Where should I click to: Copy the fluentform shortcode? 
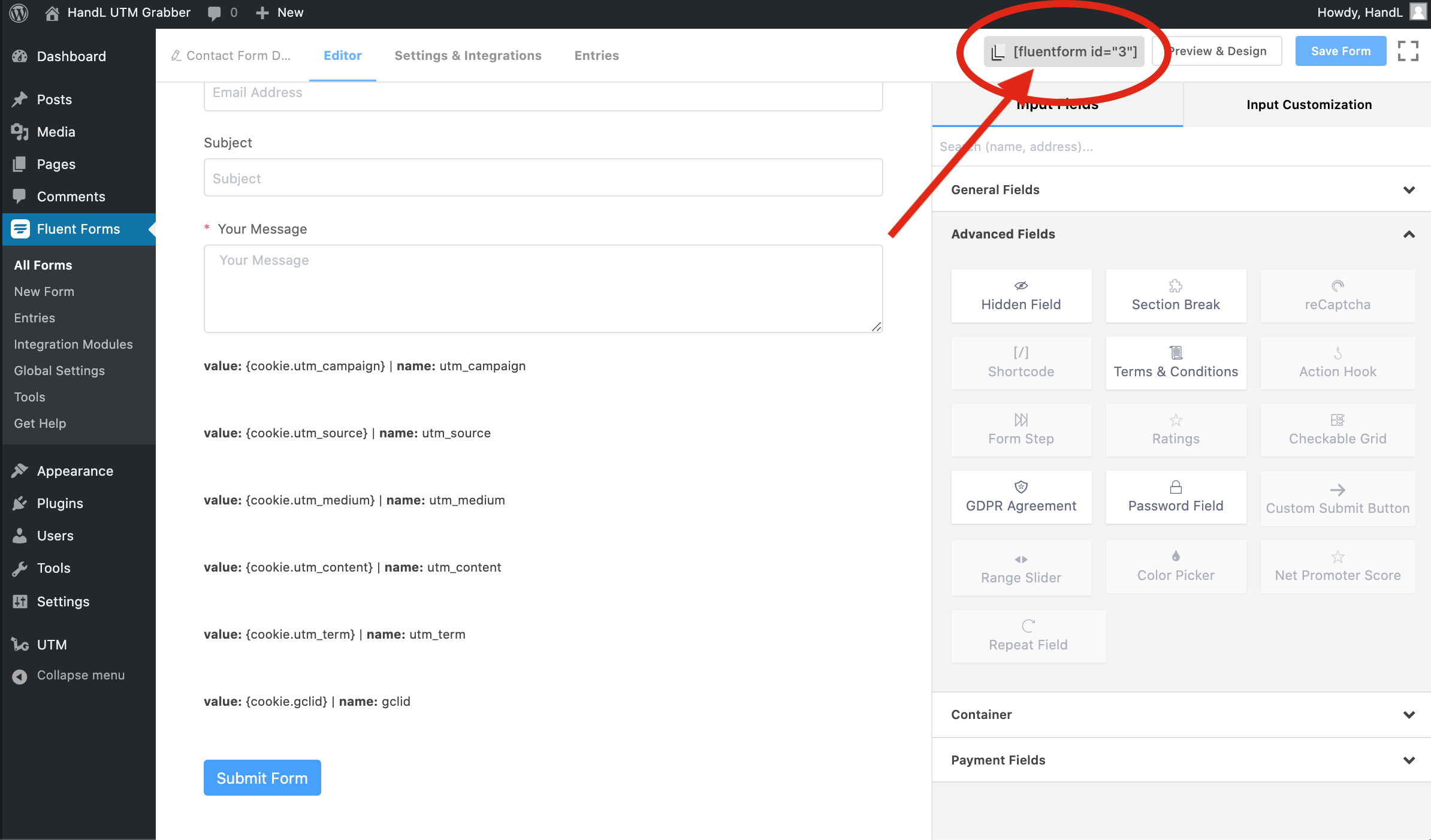pyautogui.click(x=1064, y=52)
